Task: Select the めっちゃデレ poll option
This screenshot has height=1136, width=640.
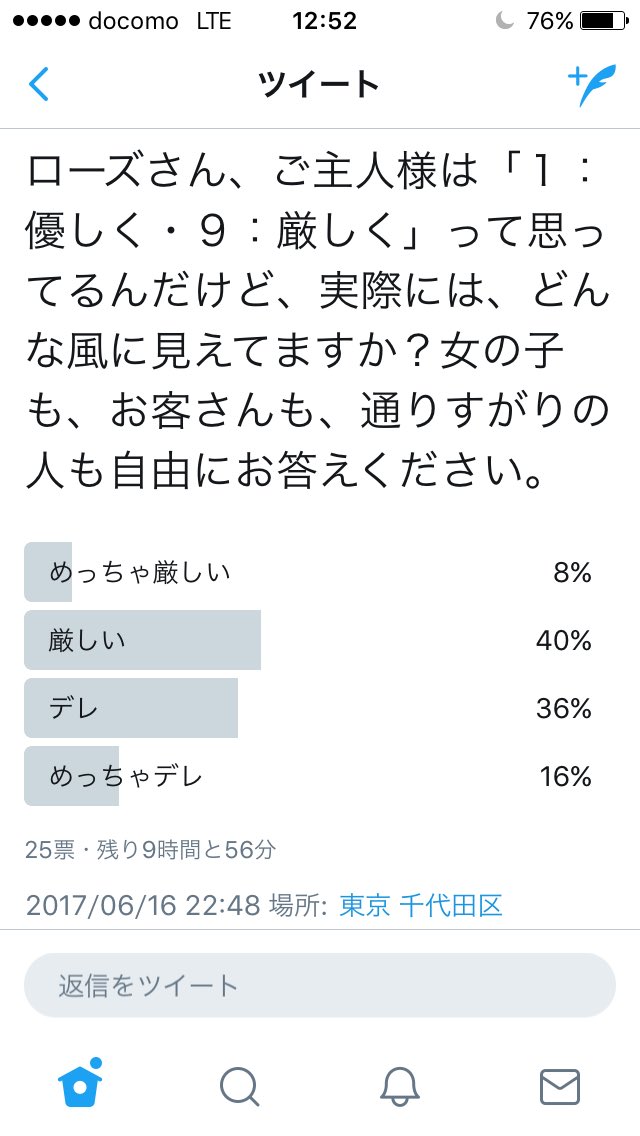Action: [x=320, y=777]
